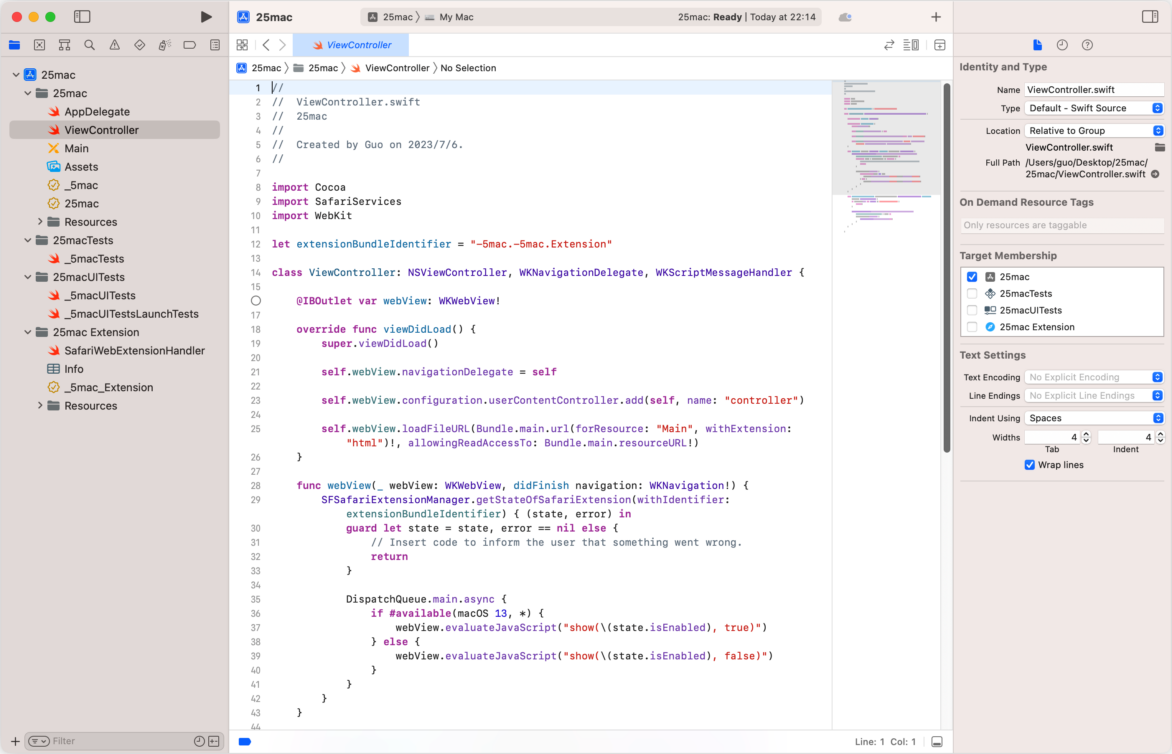Enable code review with the arrows icon

coord(889,45)
